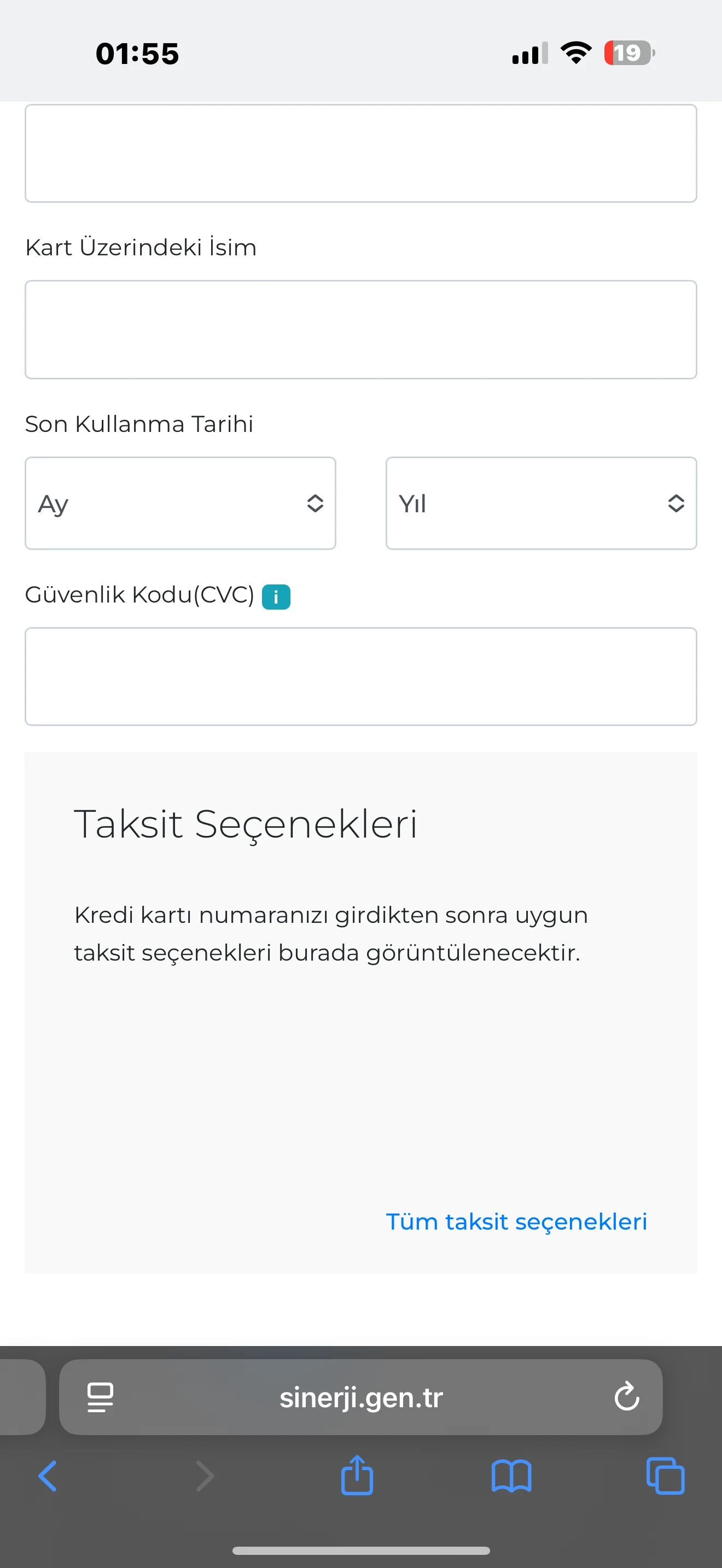The image size is (722, 1568).
Task: Focus the Güvenlik Kodu (CVC) field
Action: point(360,676)
